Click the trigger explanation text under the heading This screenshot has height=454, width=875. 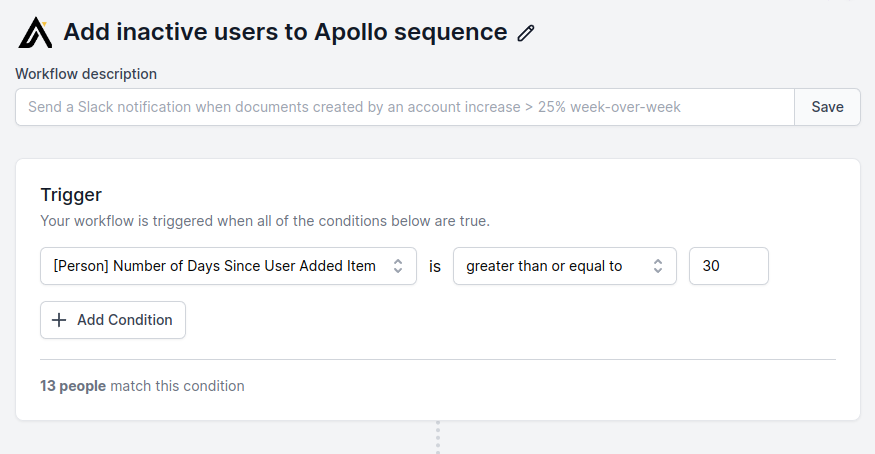point(264,220)
